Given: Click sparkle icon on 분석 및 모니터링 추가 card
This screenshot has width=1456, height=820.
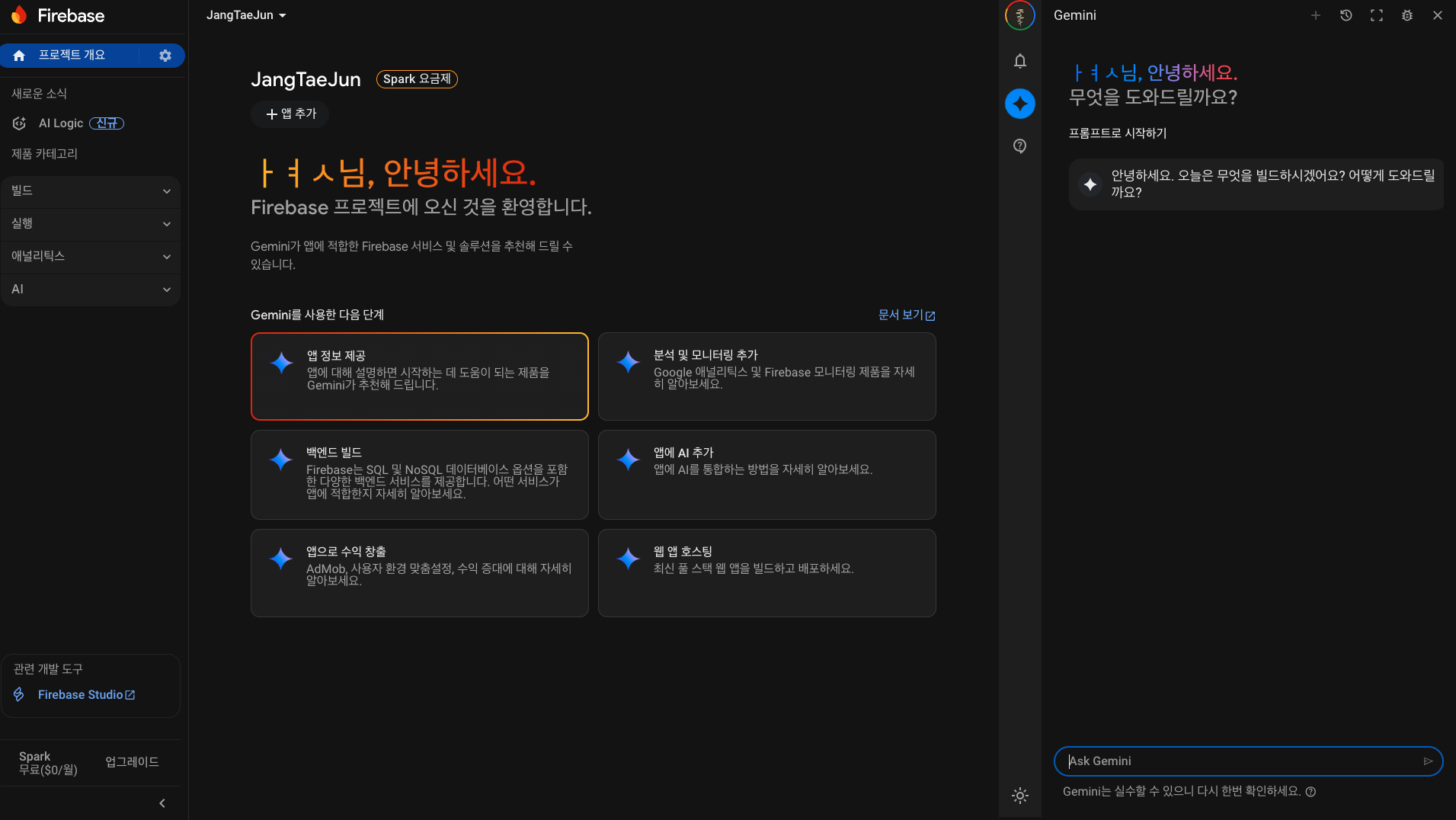Looking at the screenshot, I should point(629,362).
